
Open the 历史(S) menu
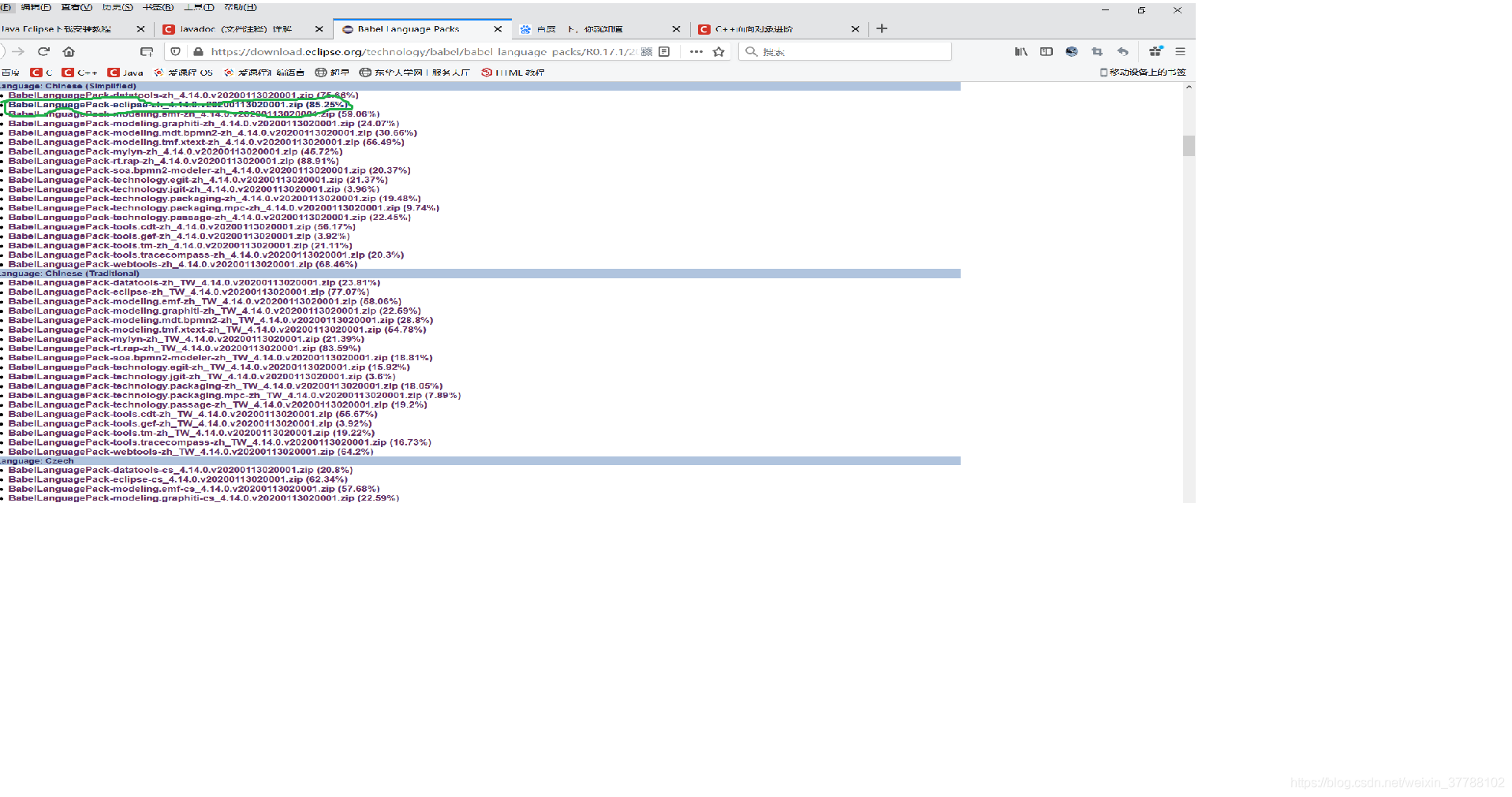(x=118, y=7)
